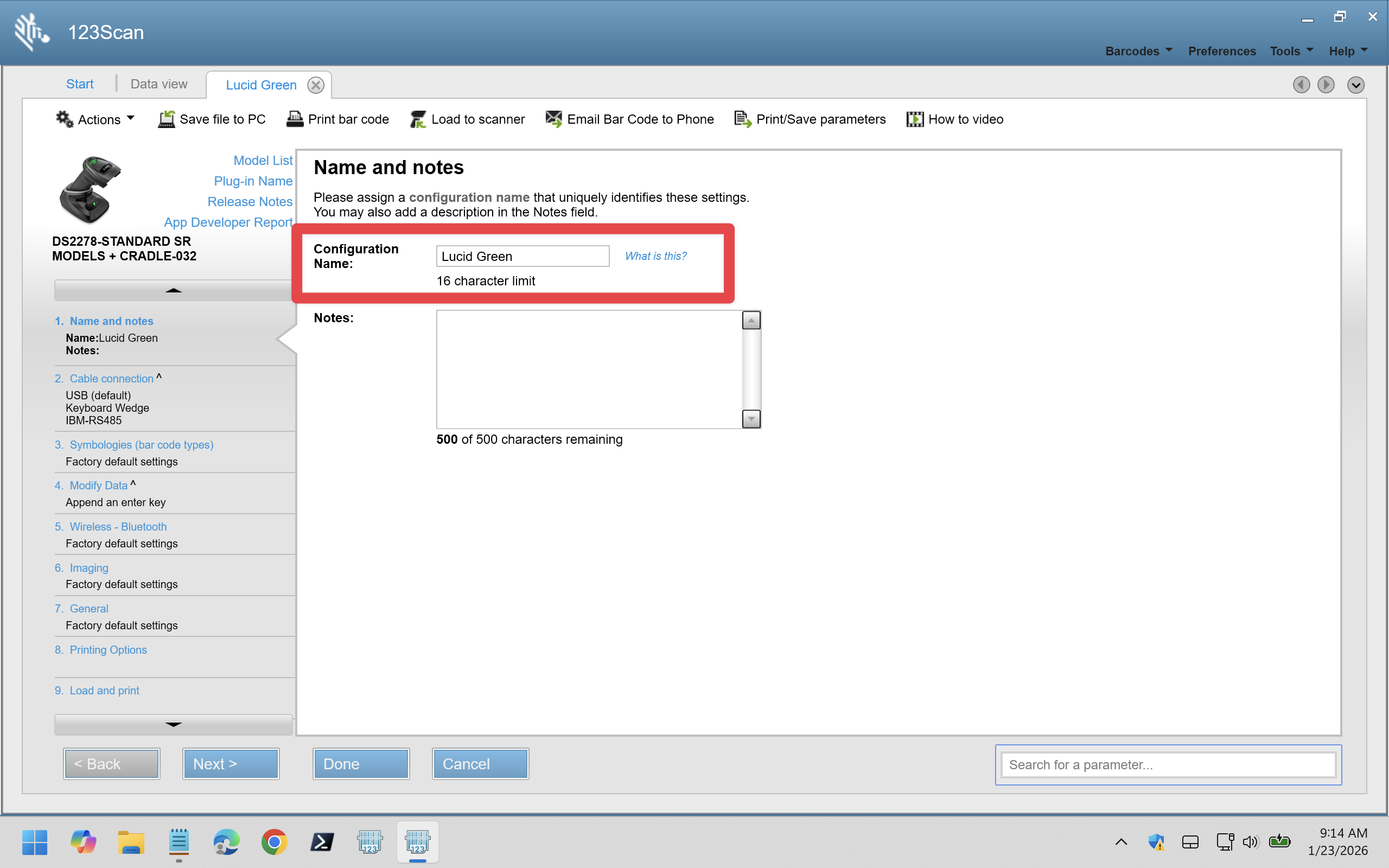Open PowerShell from the taskbar
This screenshot has width=1389, height=868.
[x=322, y=841]
